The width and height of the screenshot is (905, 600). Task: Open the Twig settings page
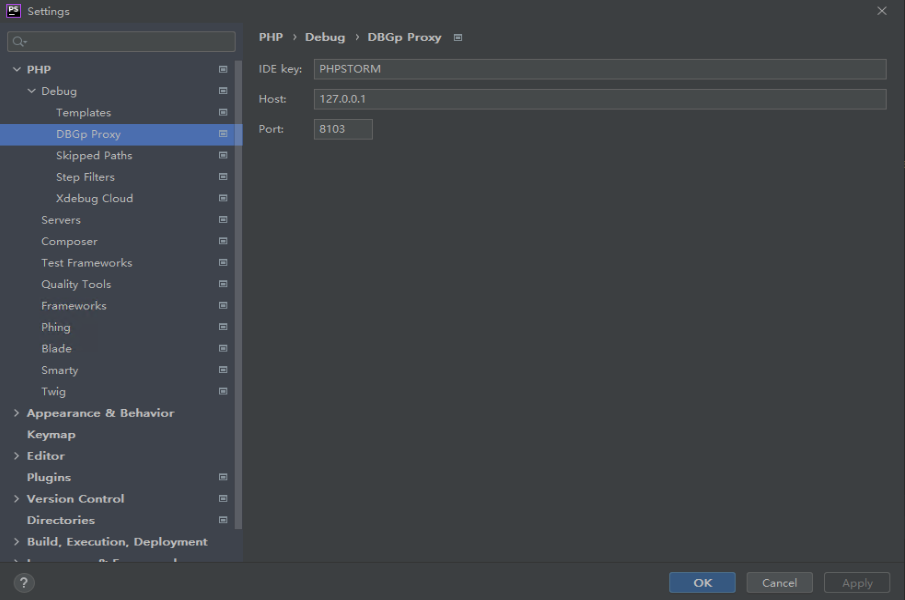[x=53, y=392]
